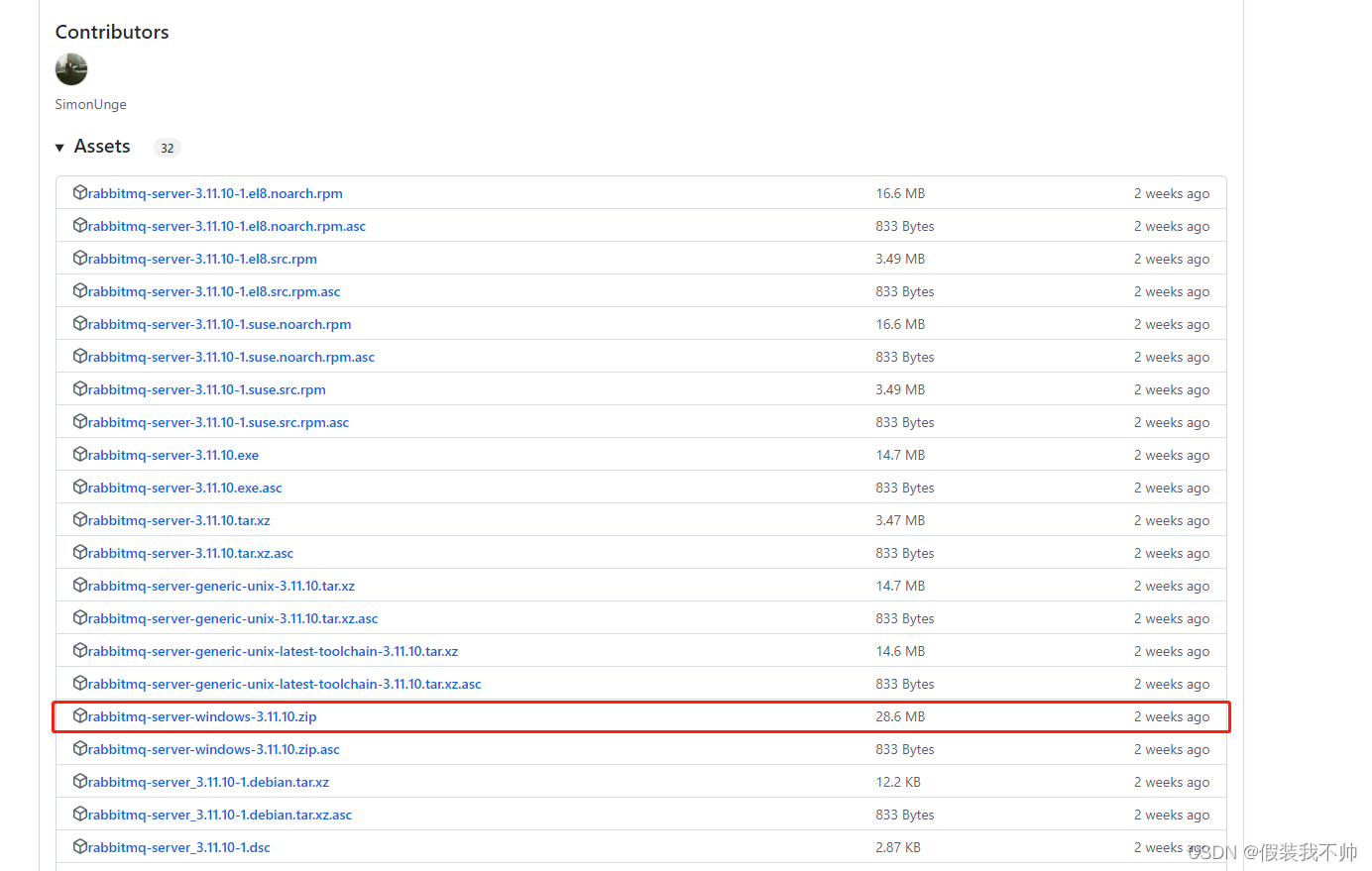Download rabbitmq-server-3.11.10-1.el8.src.rpm.asc signature
This screenshot has height=871, width=1372.
coord(214,291)
